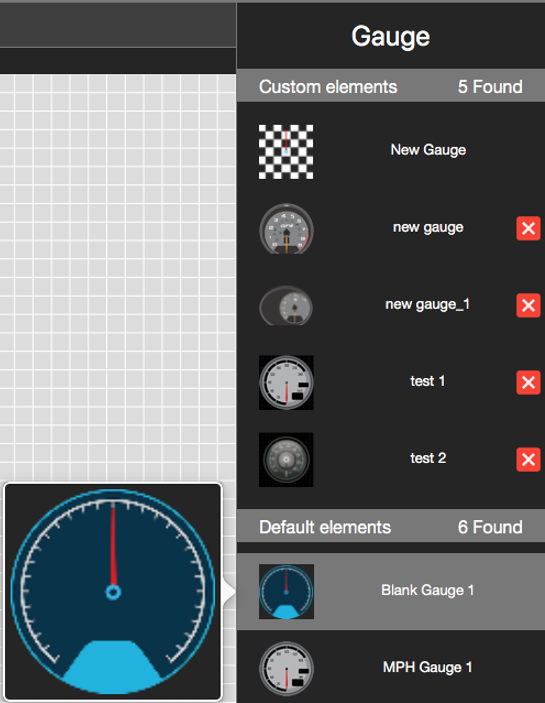Click the 'new gauge' thumbnail icon
Image resolution: width=545 pixels, height=703 pixels.
(x=286, y=229)
